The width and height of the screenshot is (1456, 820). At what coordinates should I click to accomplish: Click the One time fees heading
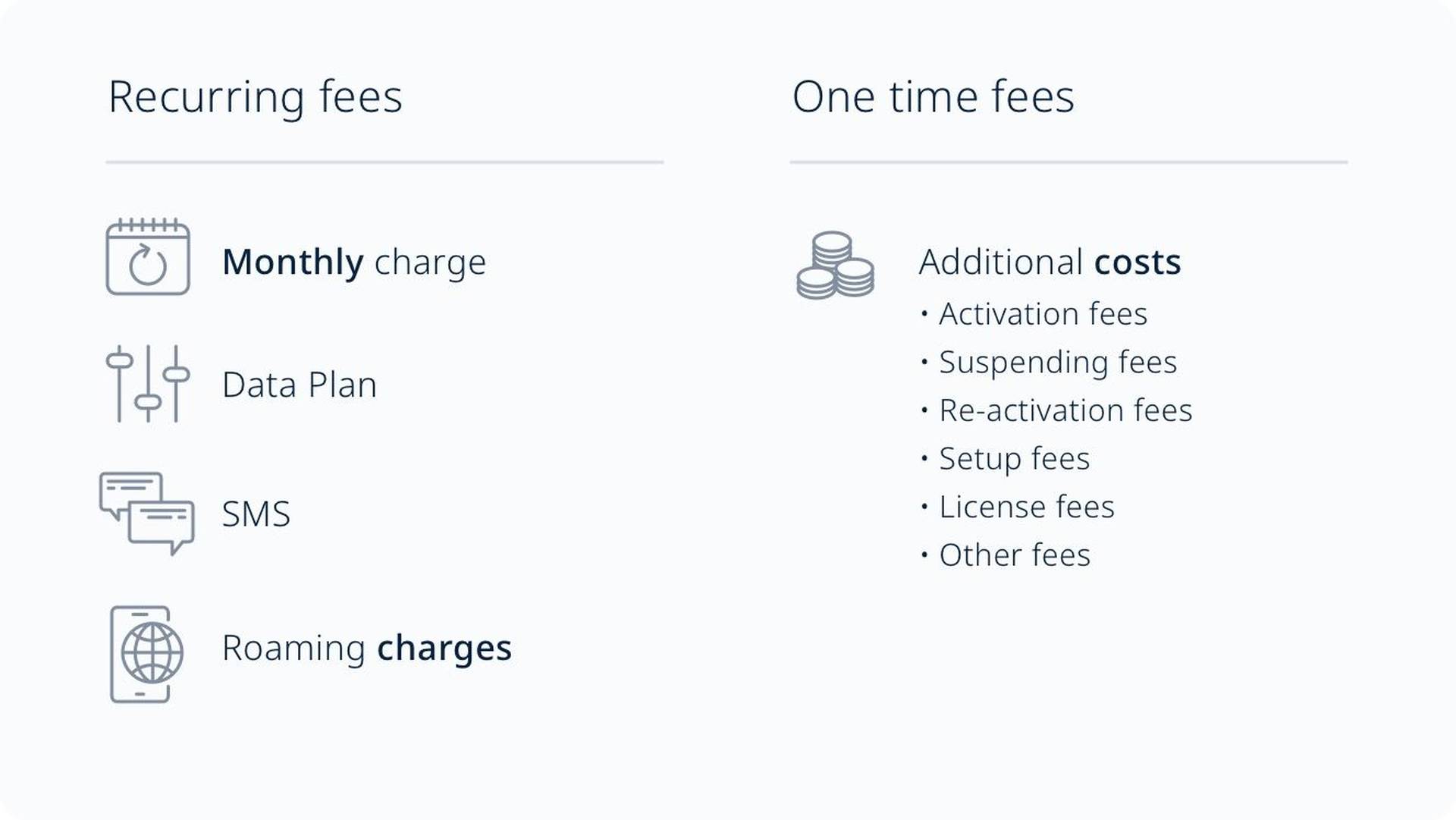pos(934,97)
